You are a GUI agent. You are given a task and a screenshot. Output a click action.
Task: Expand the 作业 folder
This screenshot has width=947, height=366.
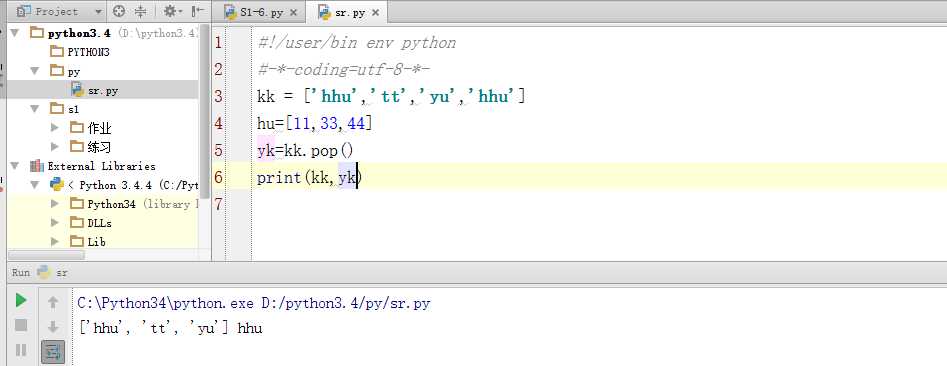pos(55,127)
